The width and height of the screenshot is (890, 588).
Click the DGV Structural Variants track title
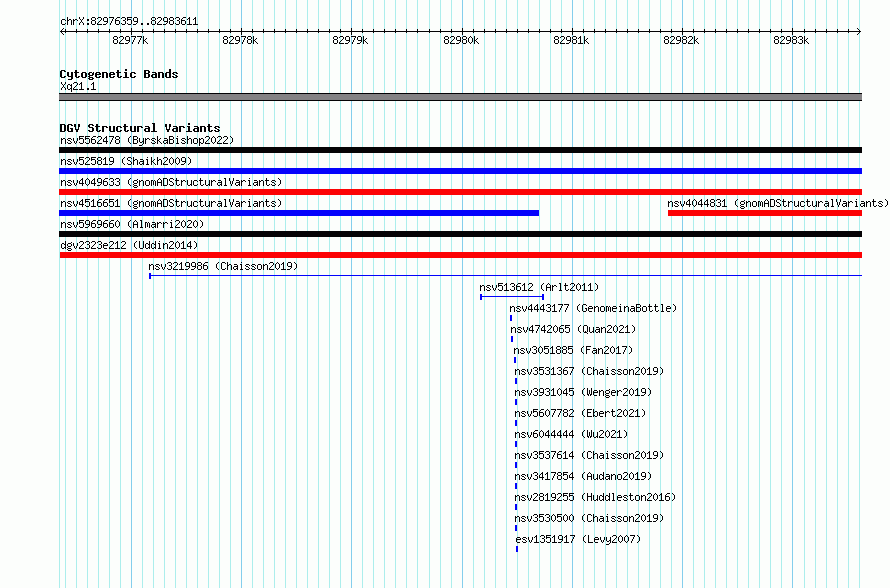[x=140, y=128]
